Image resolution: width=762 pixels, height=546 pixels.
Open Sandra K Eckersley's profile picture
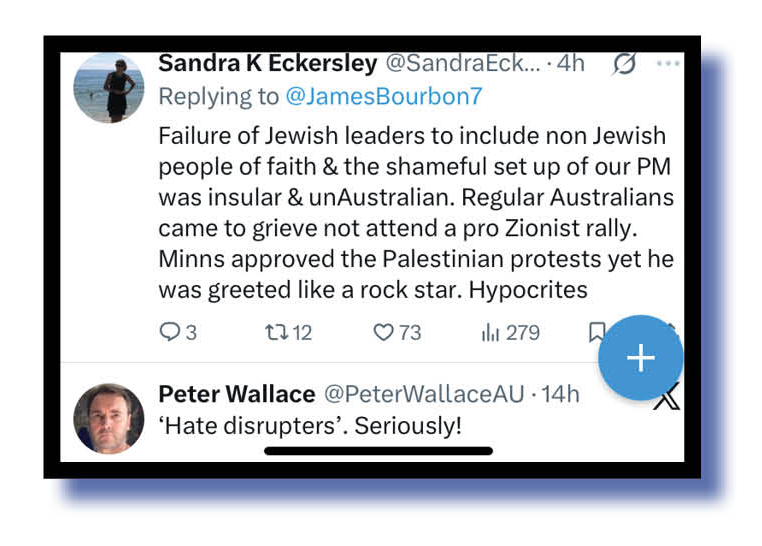110,88
